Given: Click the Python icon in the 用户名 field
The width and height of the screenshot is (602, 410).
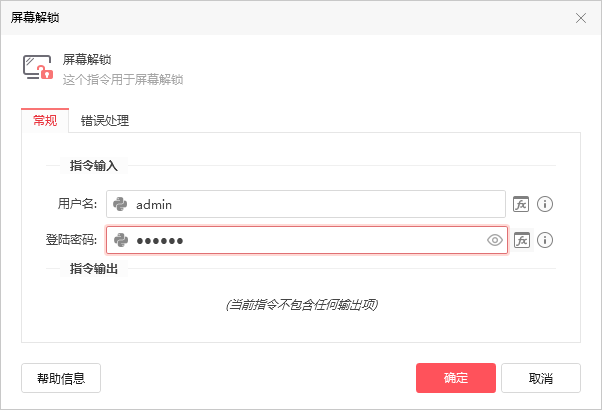Looking at the screenshot, I should [120, 204].
